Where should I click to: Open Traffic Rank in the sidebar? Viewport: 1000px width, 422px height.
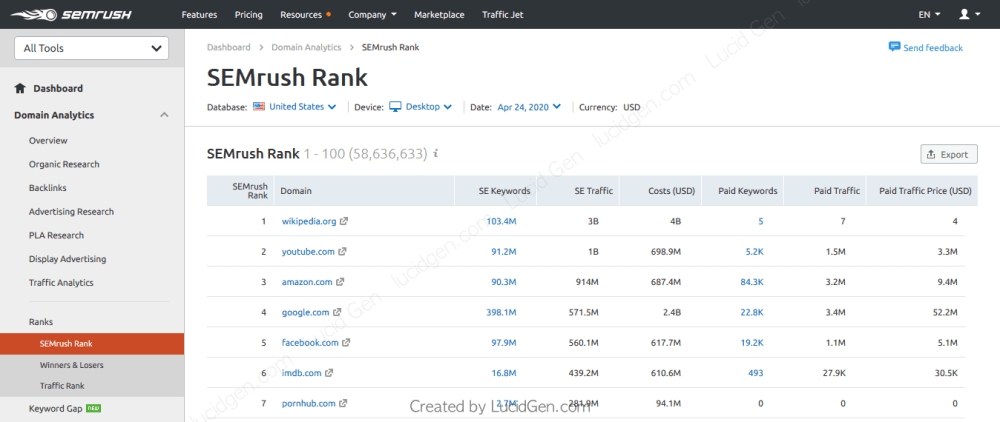click(x=62, y=386)
